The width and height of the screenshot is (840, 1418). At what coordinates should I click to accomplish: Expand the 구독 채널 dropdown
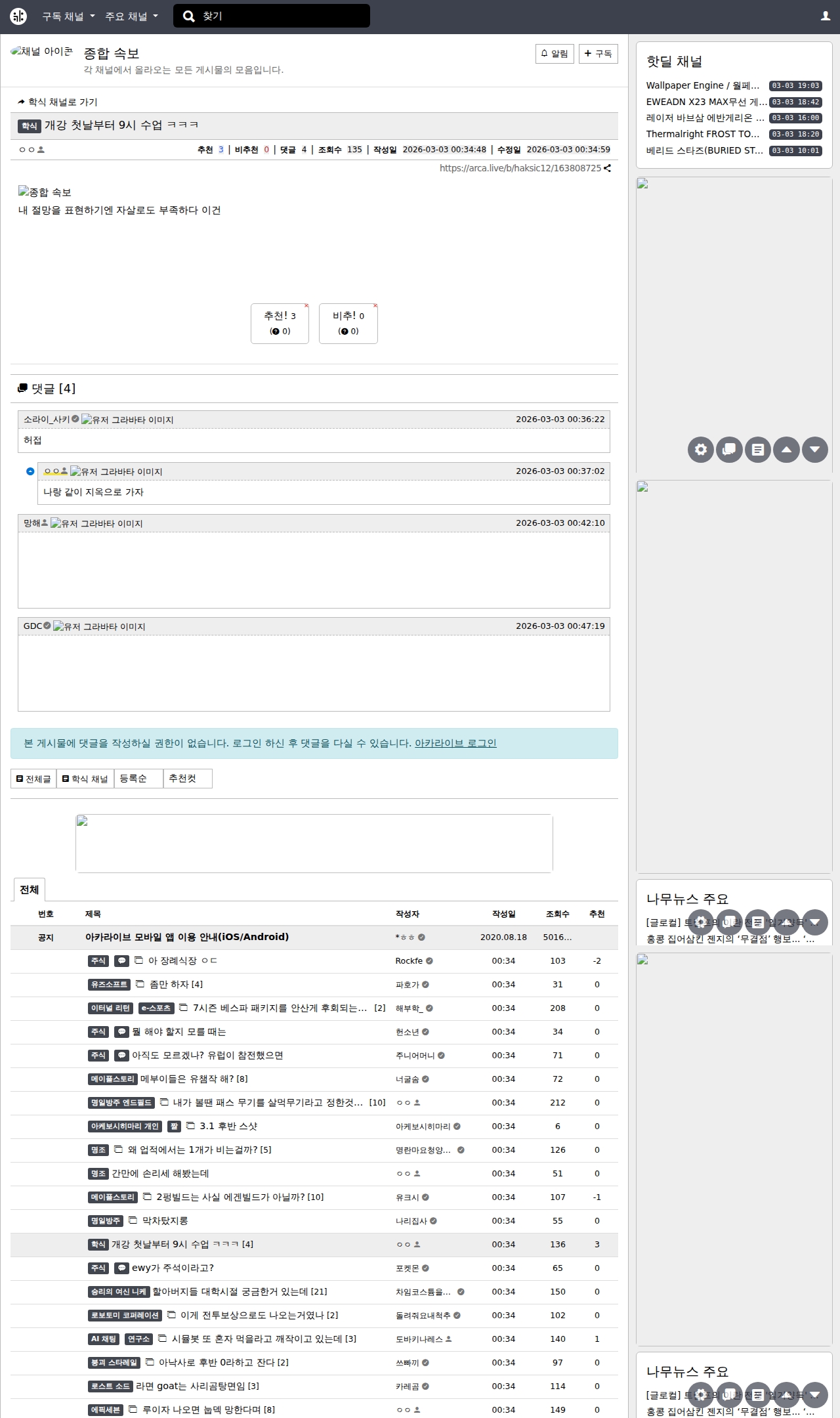coord(68,16)
